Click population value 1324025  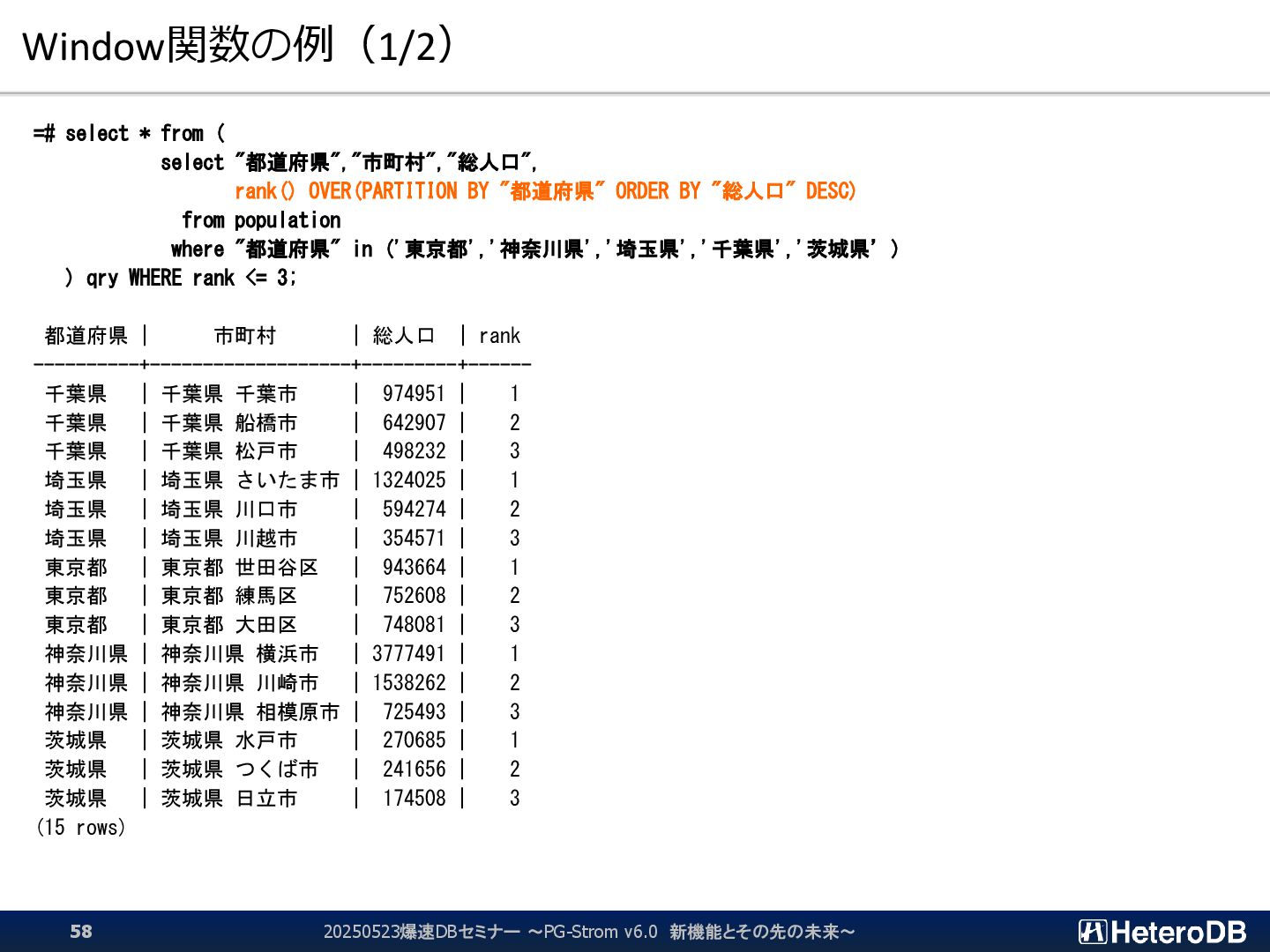tap(409, 480)
